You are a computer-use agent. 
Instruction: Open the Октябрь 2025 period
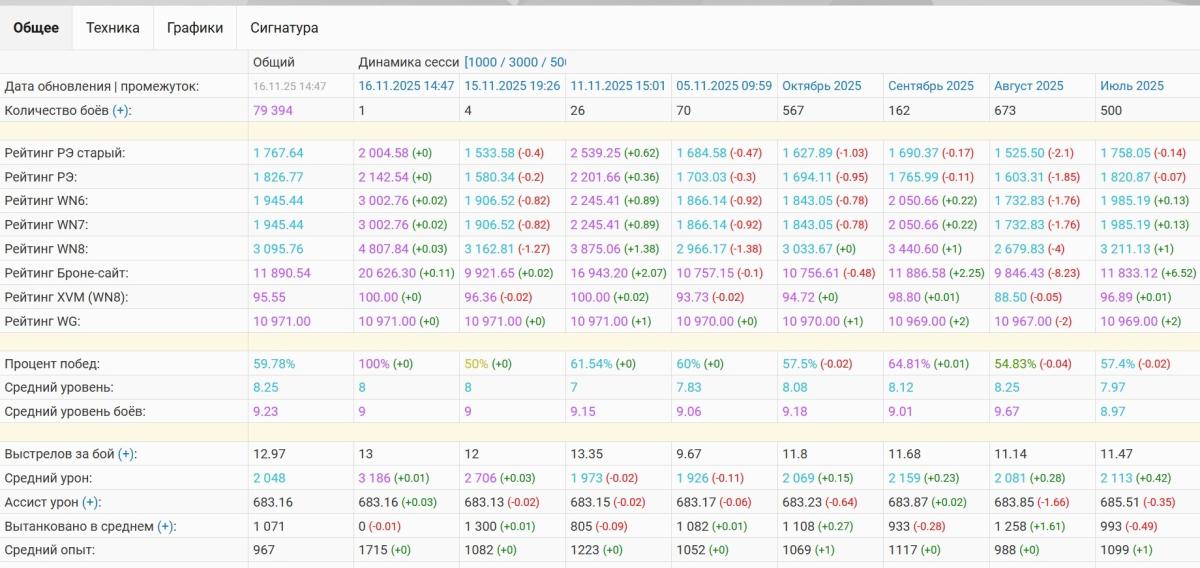tap(821, 86)
